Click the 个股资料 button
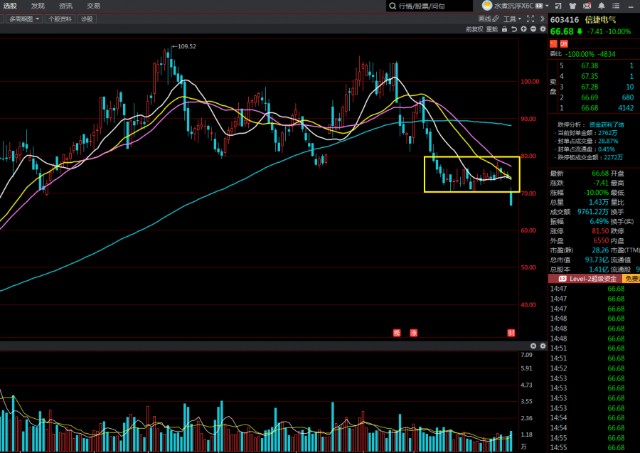 (x=61, y=19)
